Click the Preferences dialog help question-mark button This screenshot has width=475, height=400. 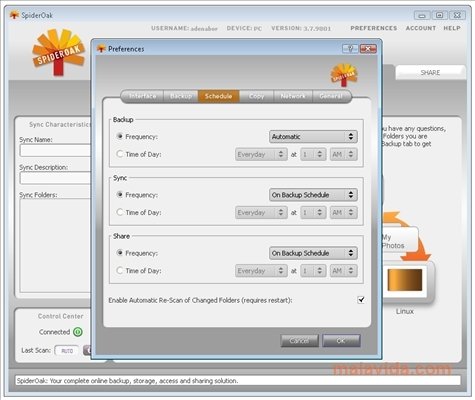[350, 49]
